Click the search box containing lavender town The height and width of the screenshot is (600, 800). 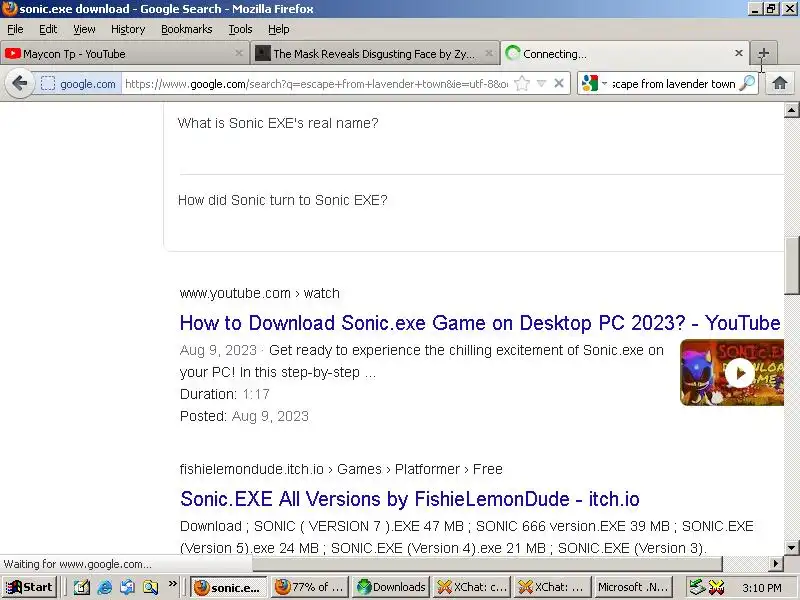(x=673, y=84)
